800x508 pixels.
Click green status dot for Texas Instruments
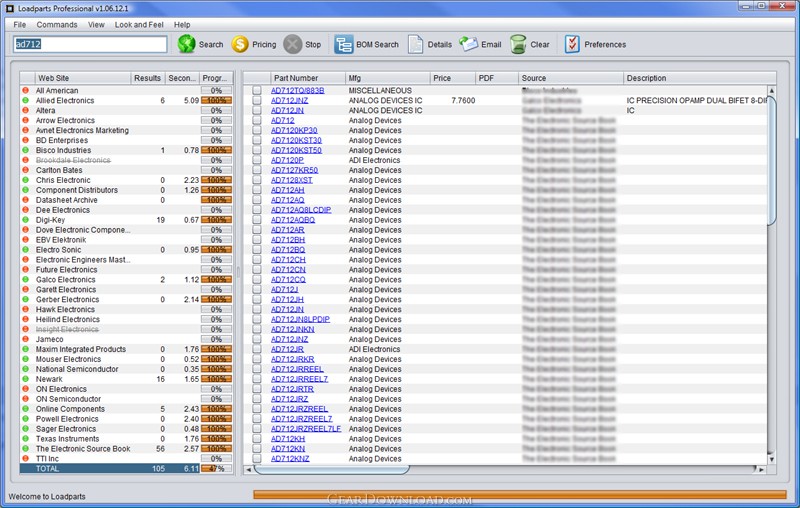pos(26,439)
